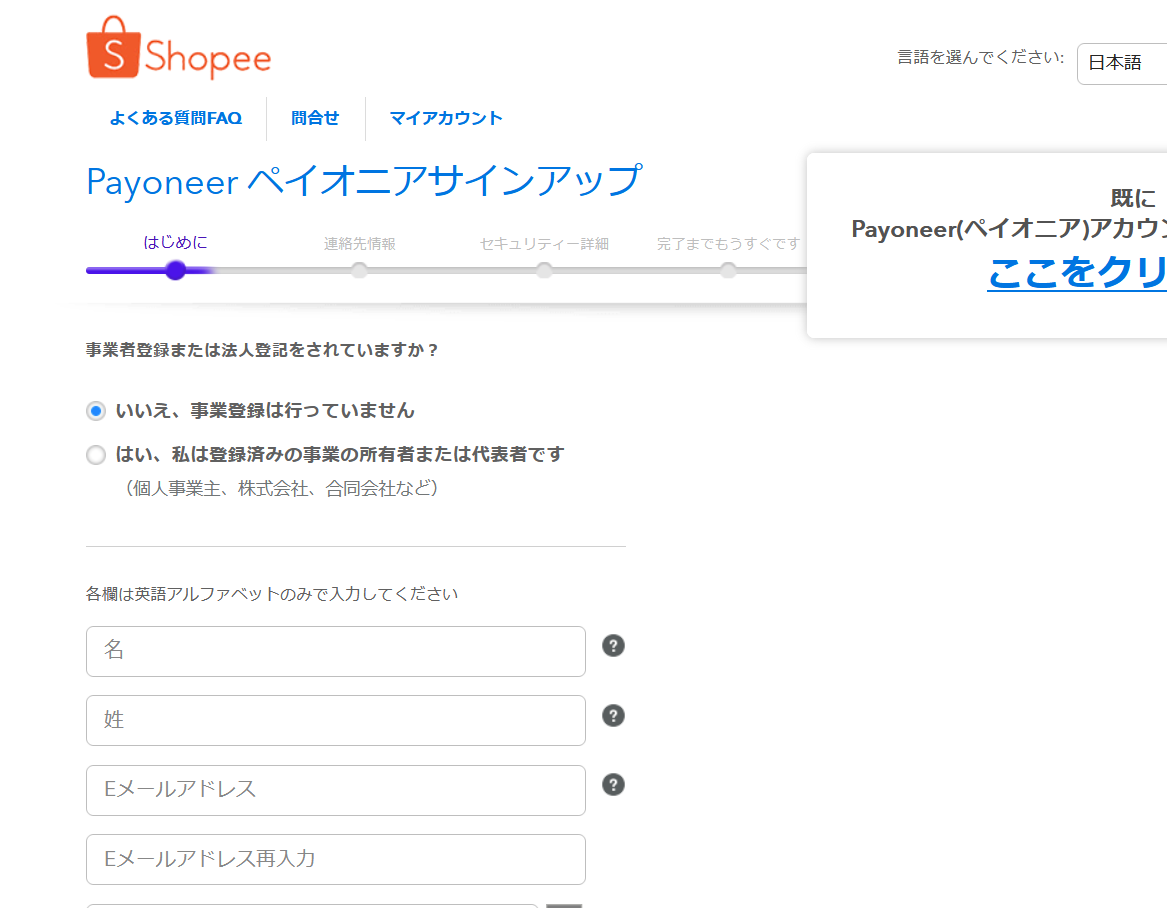Screen dimensions: 1167x908
Task: Open よくある質問FAQ page
Action: coord(175,118)
